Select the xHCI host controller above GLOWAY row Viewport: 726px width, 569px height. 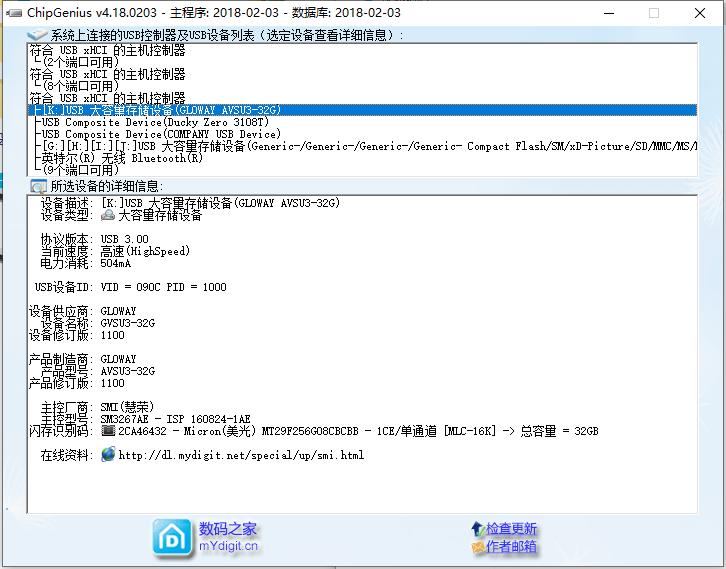(363, 98)
